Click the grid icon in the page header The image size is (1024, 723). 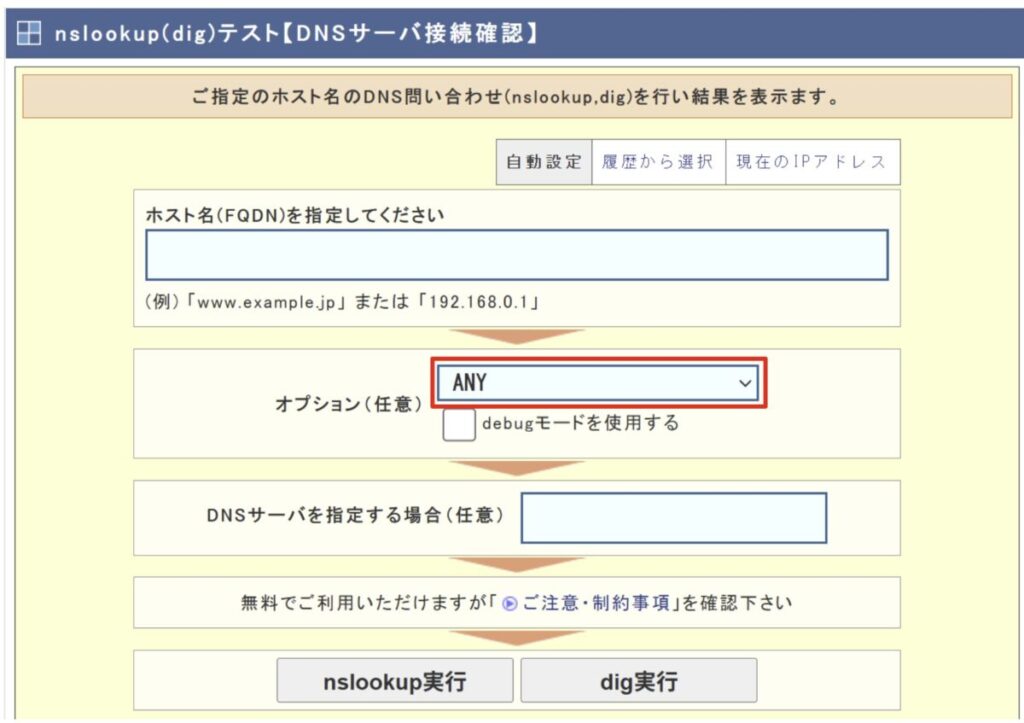(29, 33)
